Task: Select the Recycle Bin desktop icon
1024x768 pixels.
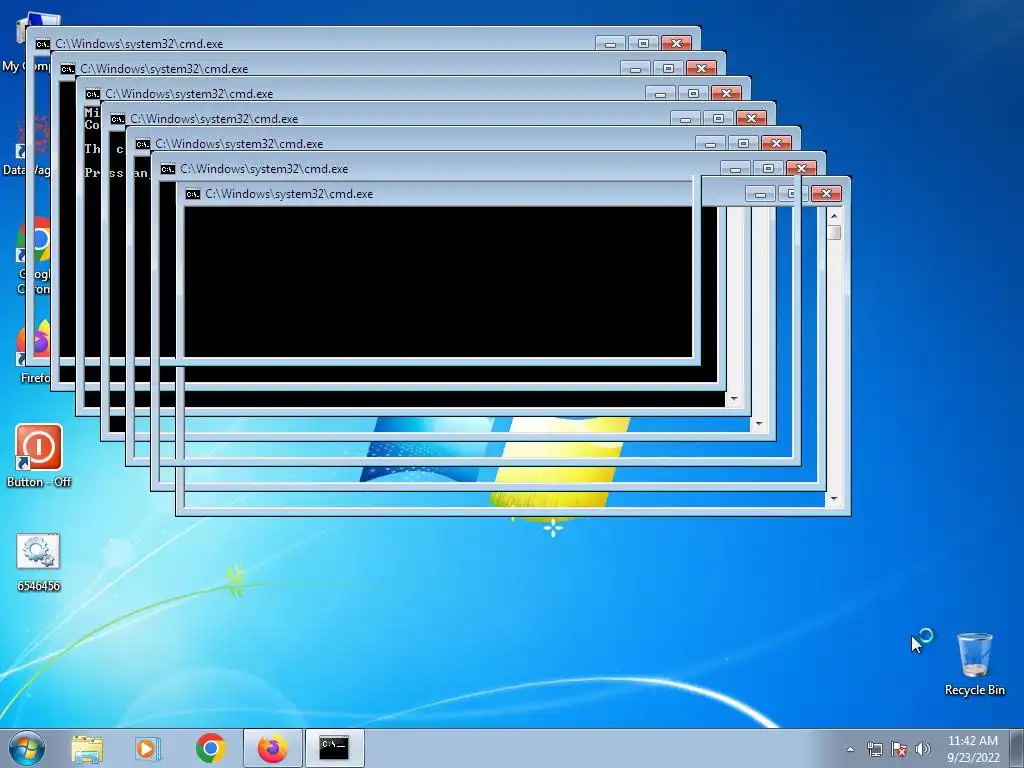Action: tap(974, 664)
